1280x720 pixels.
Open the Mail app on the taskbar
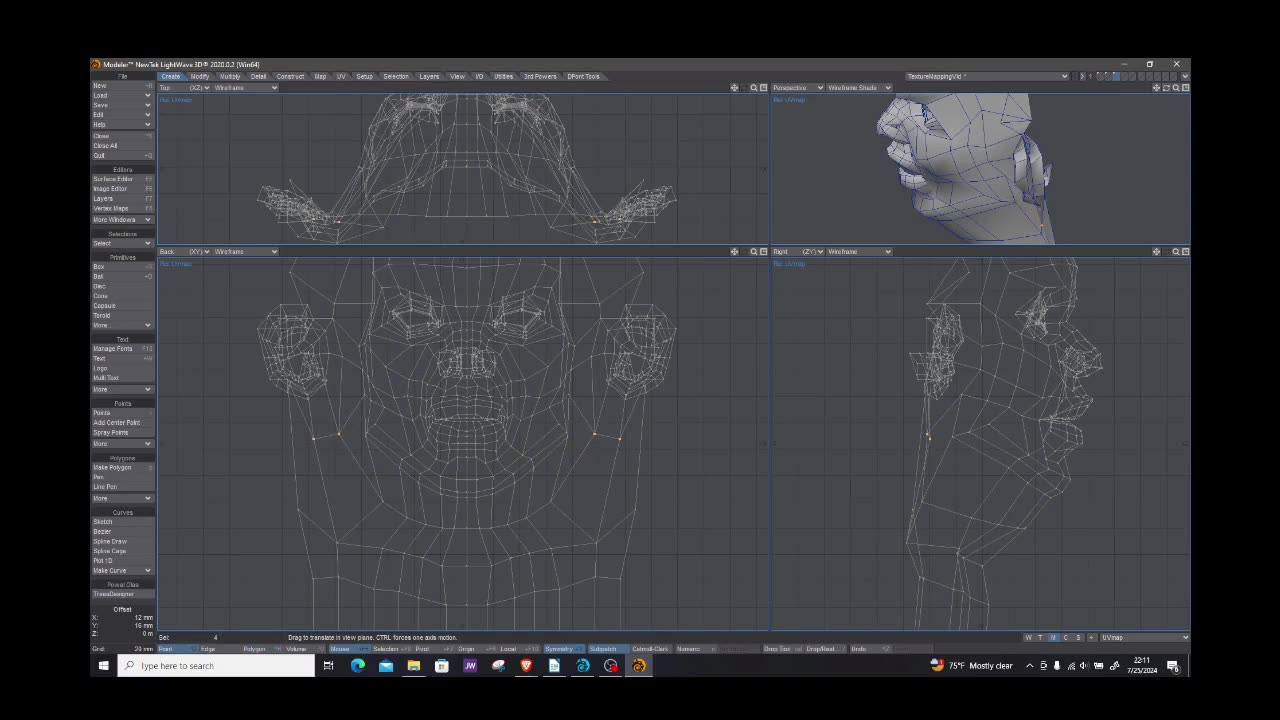[385, 666]
